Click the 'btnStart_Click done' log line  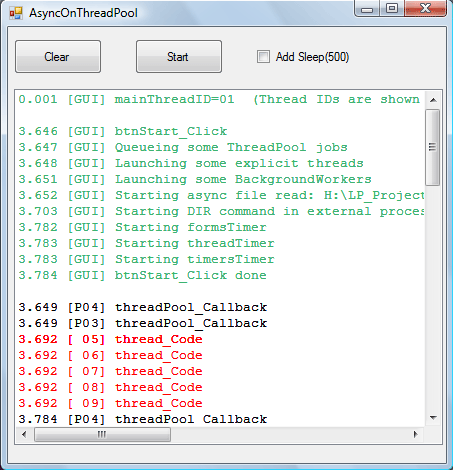(x=142, y=275)
